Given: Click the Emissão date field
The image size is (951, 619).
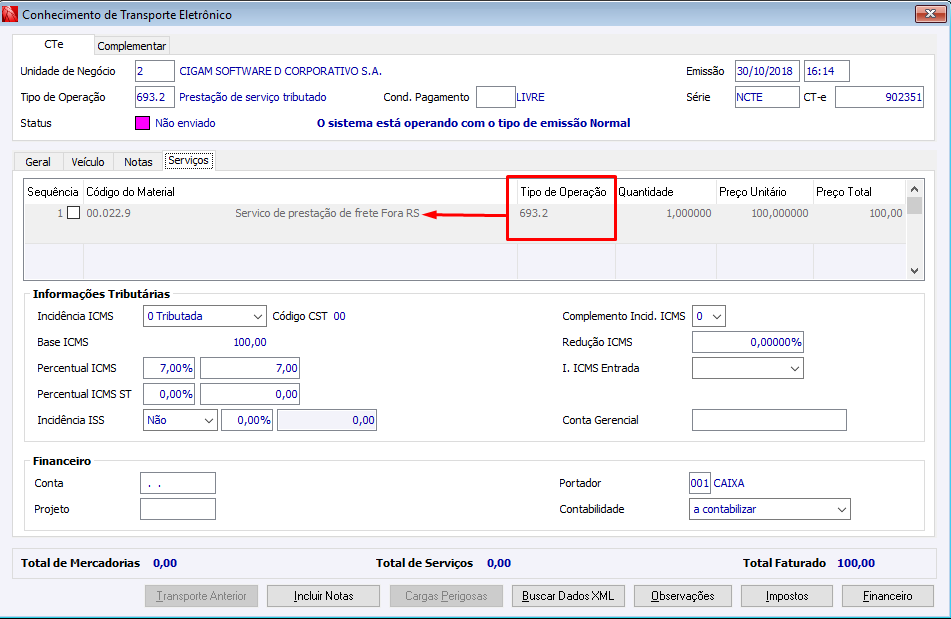Looking at the screenshot, I should [x=767, y=71].
